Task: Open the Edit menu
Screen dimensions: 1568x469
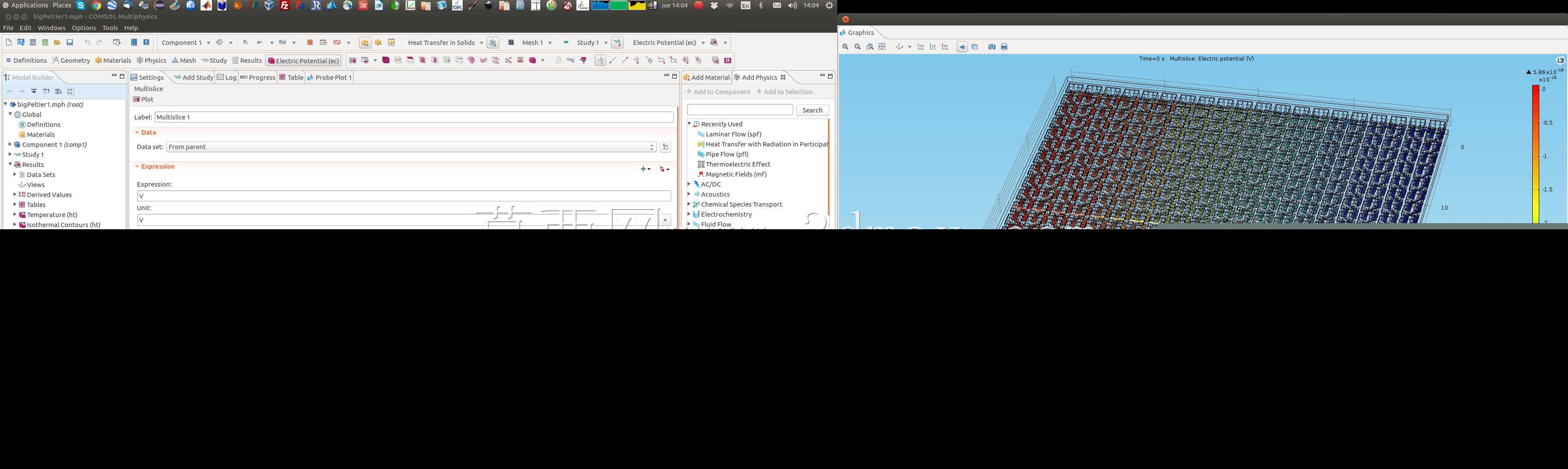Action: click(26, 28)
